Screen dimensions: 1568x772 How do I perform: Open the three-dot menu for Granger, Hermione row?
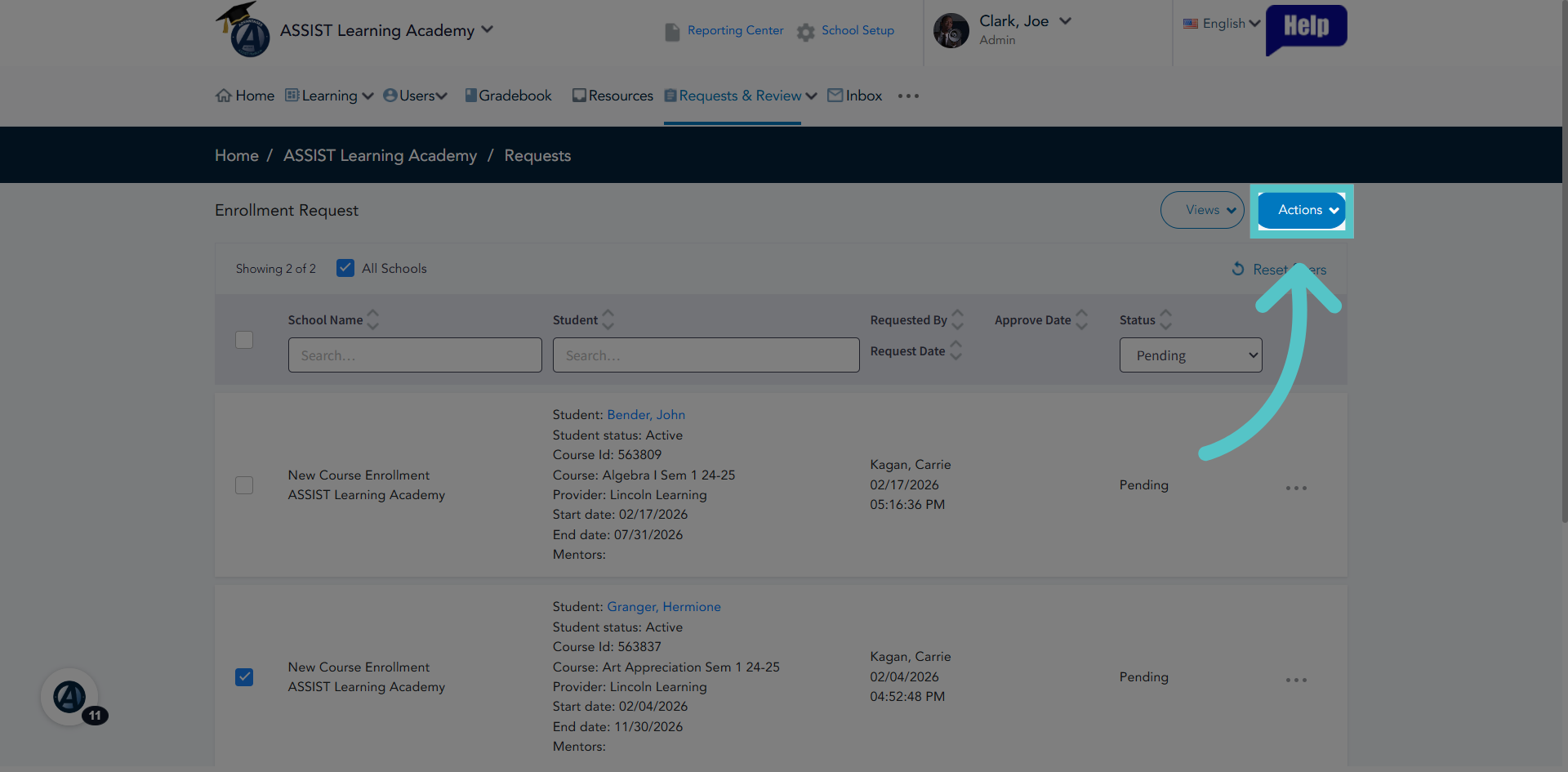pos(1296,680)
